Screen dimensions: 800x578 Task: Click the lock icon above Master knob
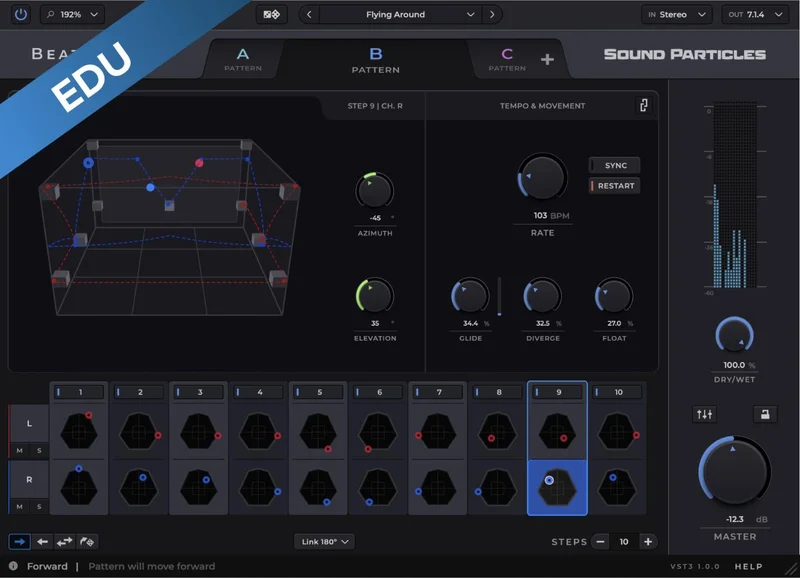pyautogui.click(x=765, y=414)
